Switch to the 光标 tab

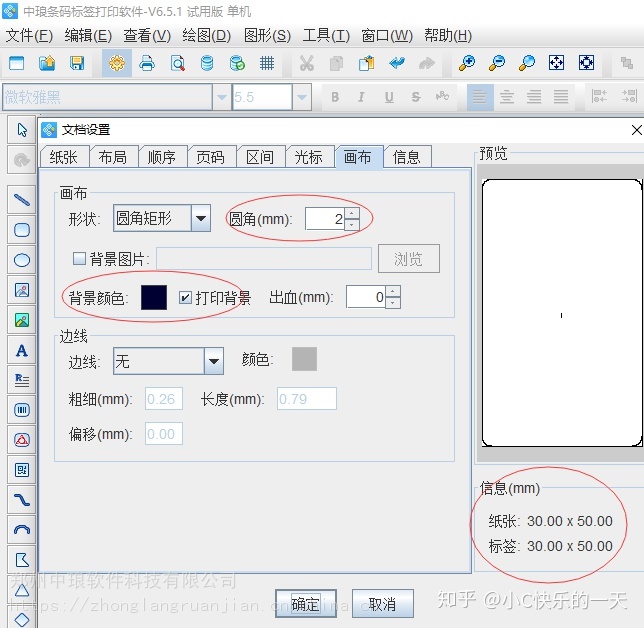point(308,157)
